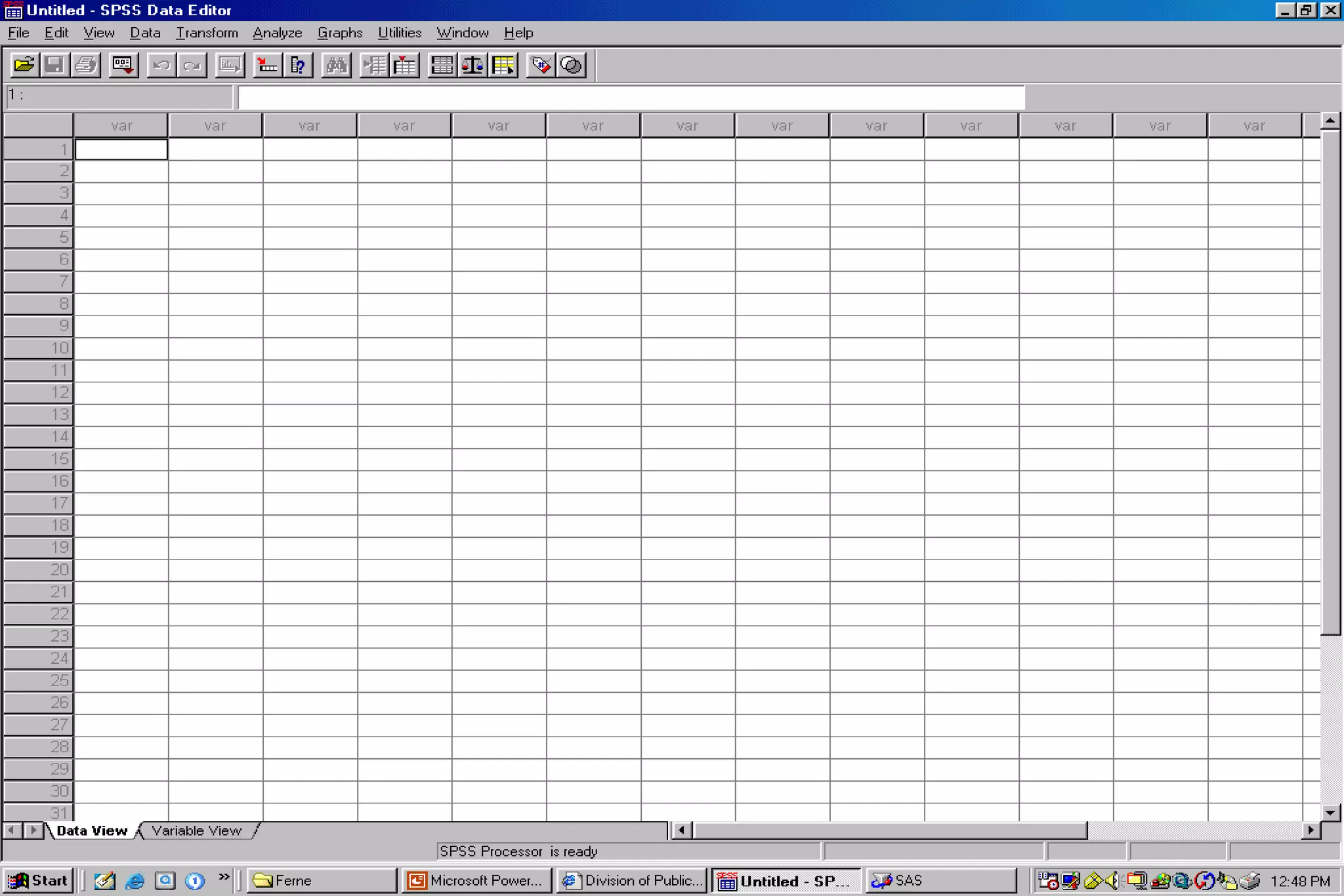Switch to the Variable View tab
The image size is (1344, 896).
[196, 830]
